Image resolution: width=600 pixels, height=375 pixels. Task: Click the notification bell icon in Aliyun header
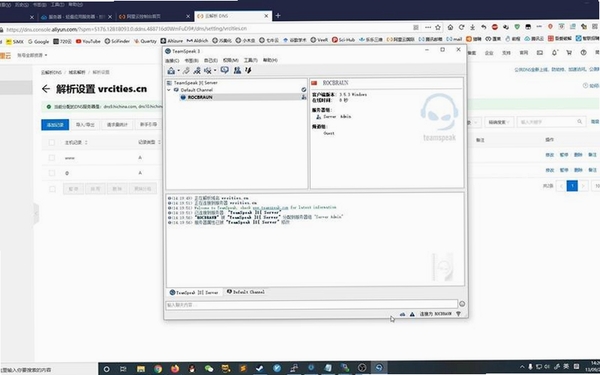tap(554, 53)
